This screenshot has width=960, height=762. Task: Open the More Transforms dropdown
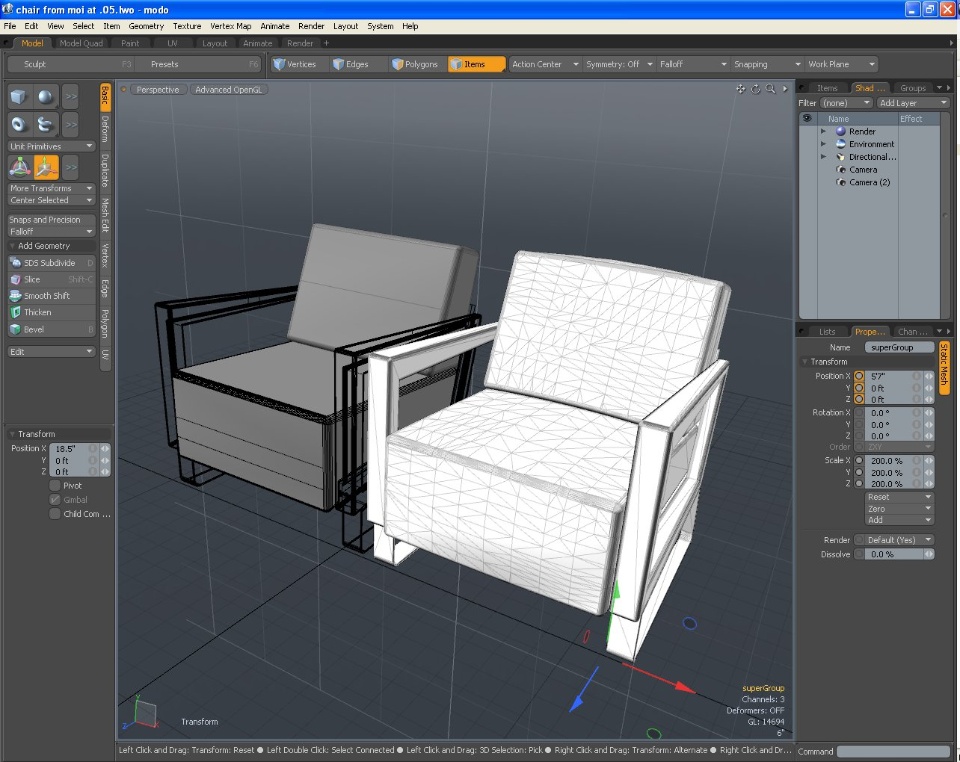coord(51,188)
